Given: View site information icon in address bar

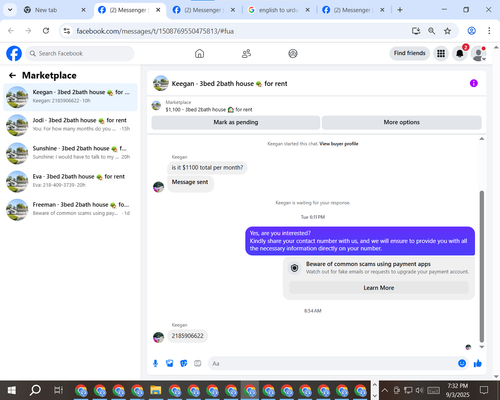Looking at the screenshot, I should pos(67,31).
